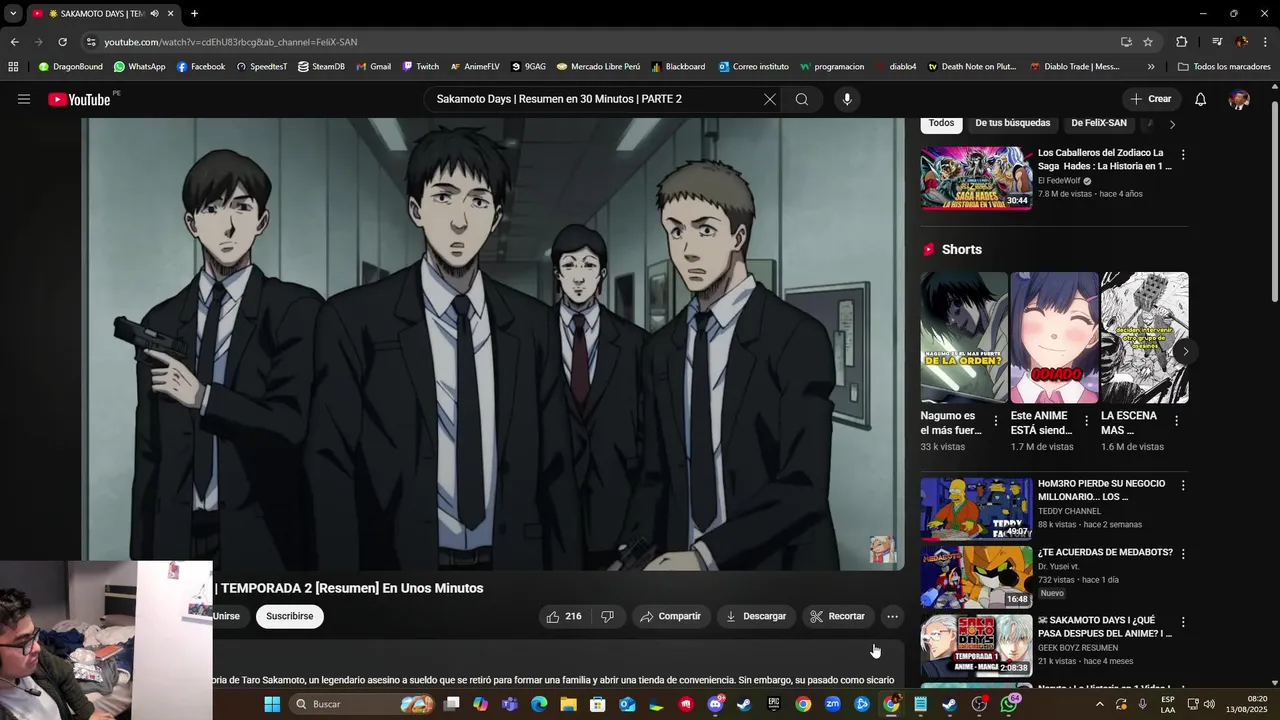Click the GEEK BOYZ RESUMEN channel name
The image size is (1280, 720).
click(1078, 648)
